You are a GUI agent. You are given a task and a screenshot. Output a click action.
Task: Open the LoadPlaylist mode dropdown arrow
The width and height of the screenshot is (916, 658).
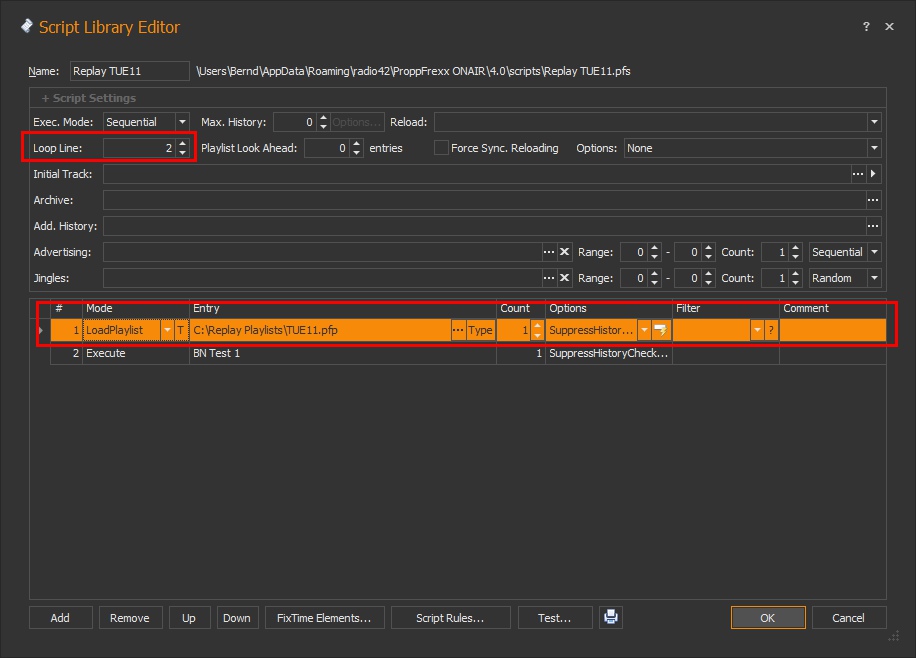click(167, 330)
